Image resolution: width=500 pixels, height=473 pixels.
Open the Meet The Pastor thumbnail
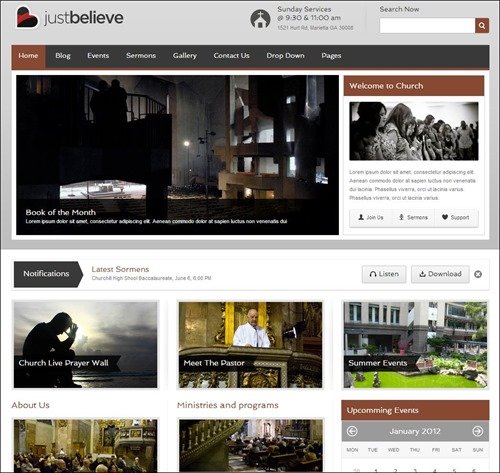coord(250,345)
